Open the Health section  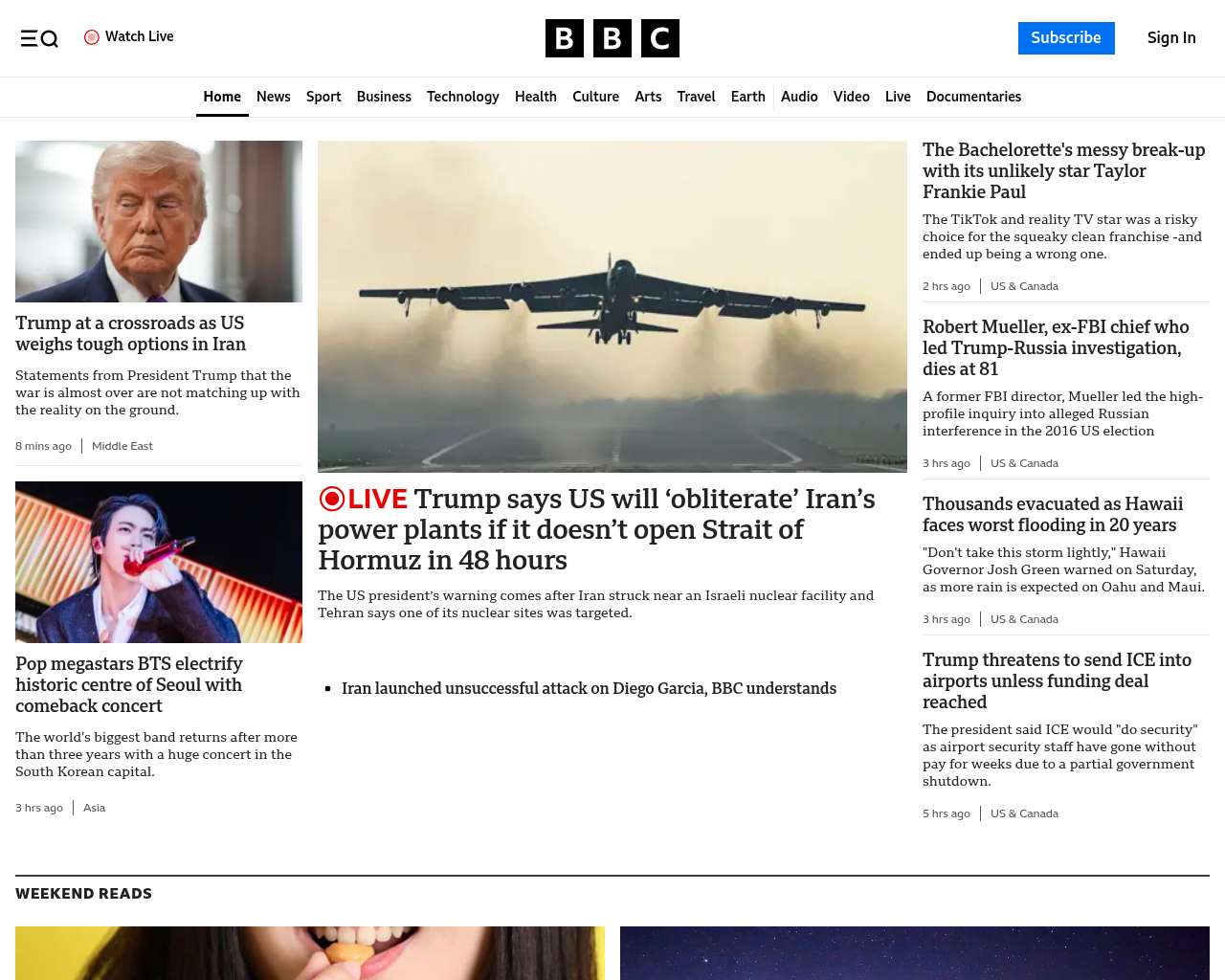coord(536,97)
